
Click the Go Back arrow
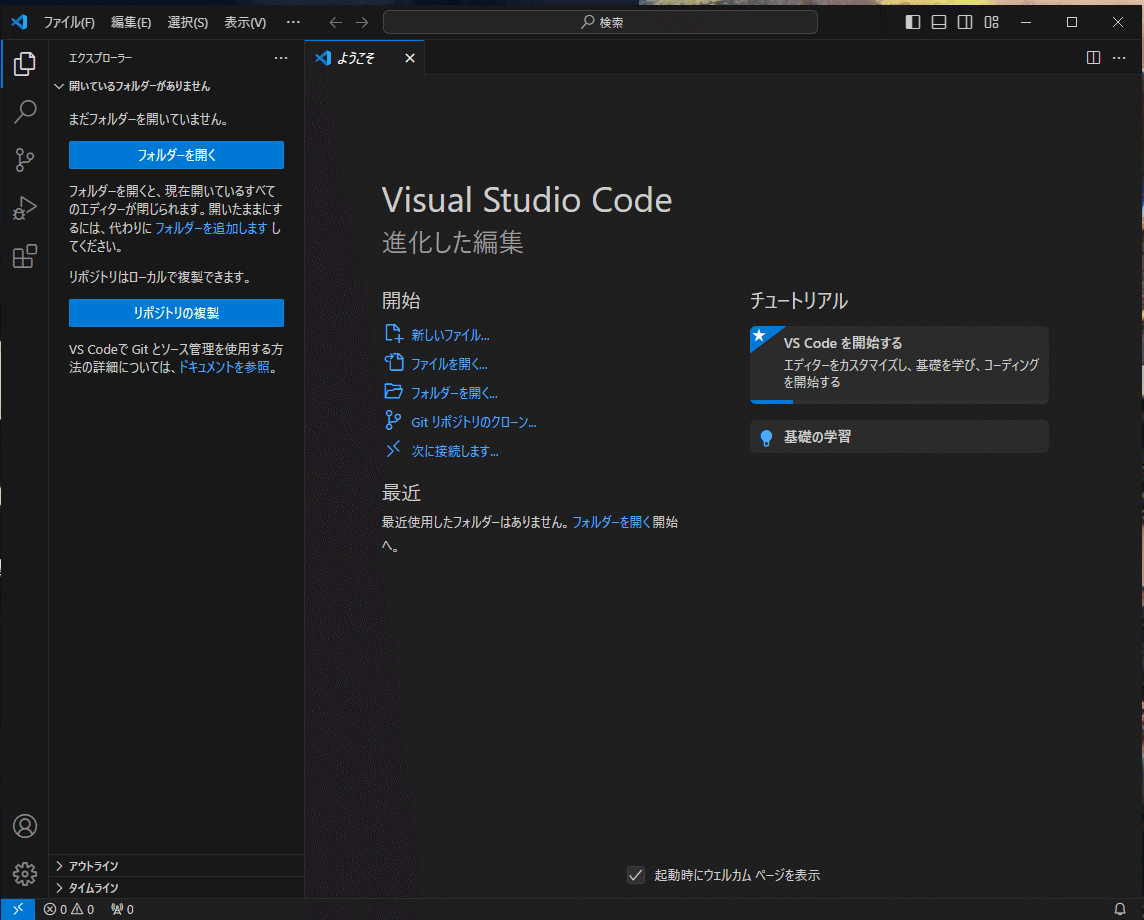coord(335,23)
